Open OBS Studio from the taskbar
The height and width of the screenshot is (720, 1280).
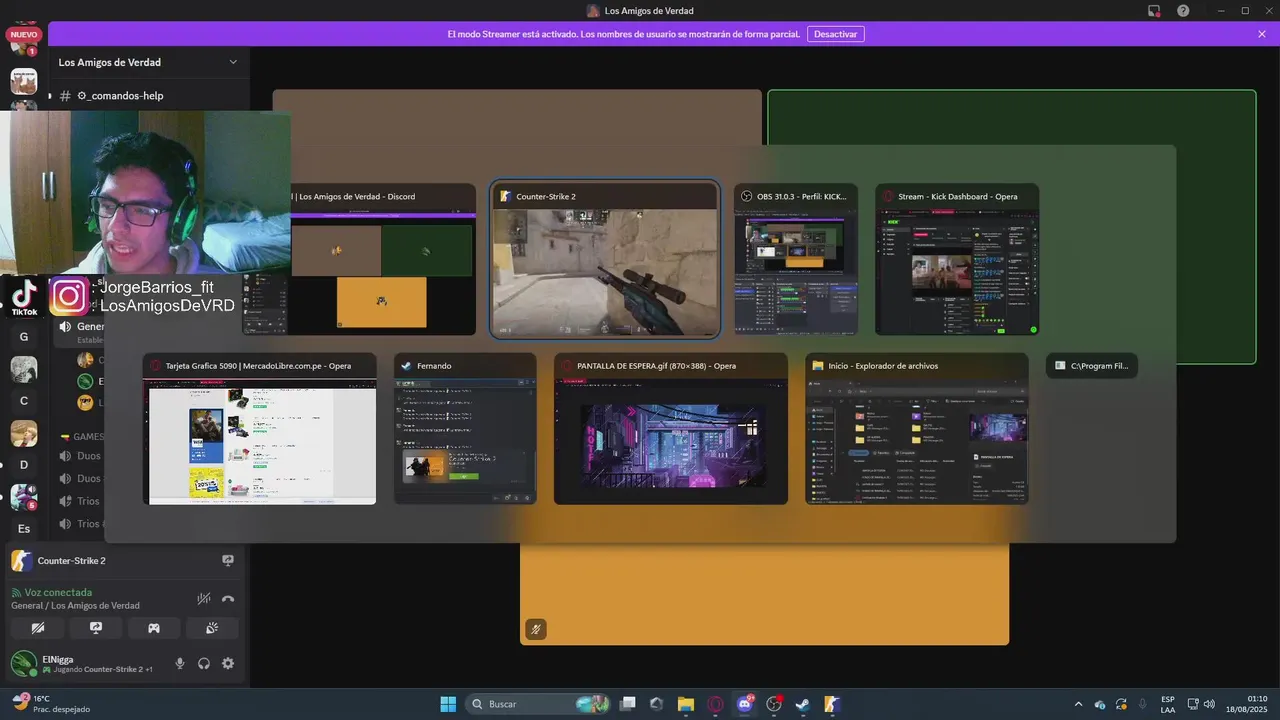click(773, 704)
